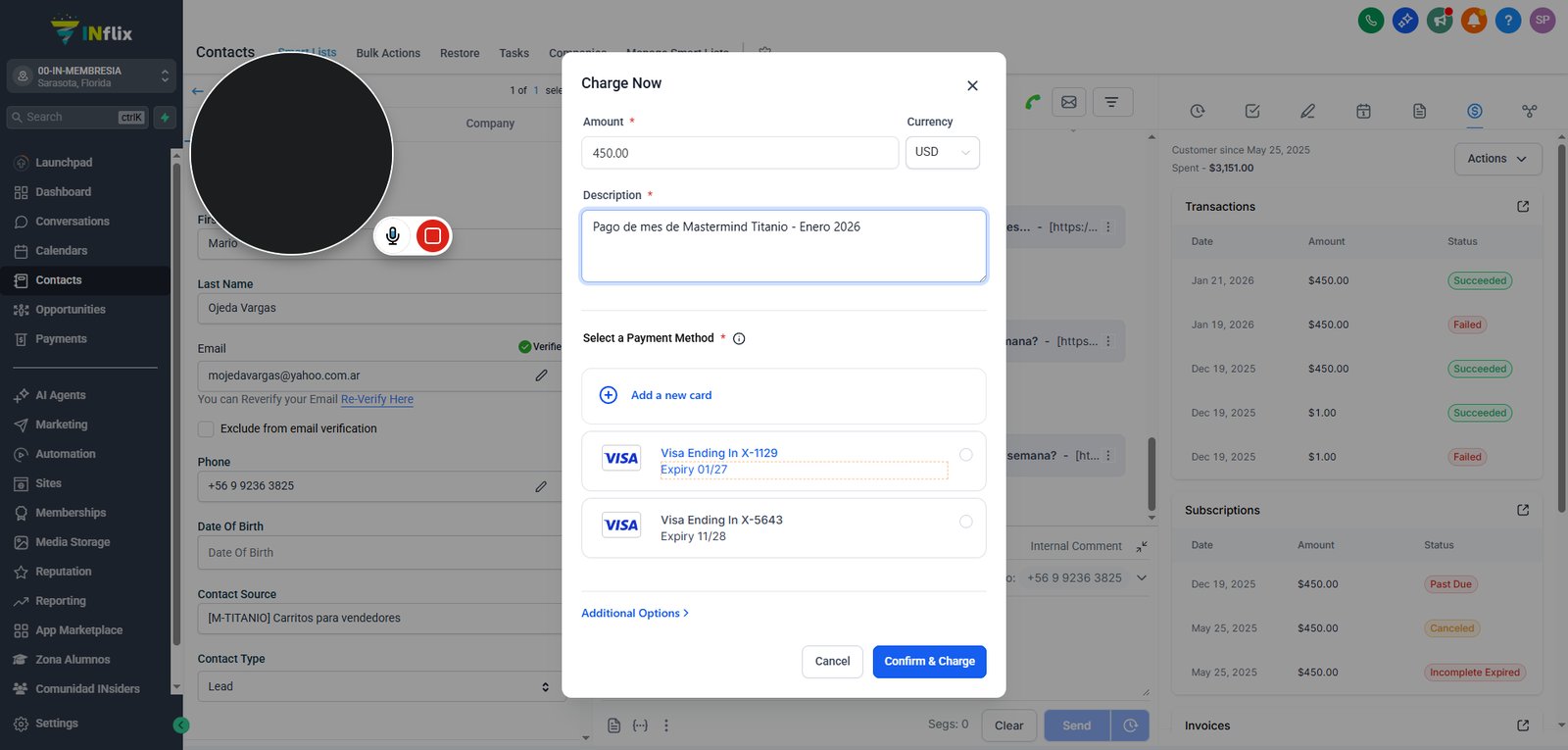Screen dimensions: 1568x750
Task: Check Exclude from email verification
Action: click(206, 428)
